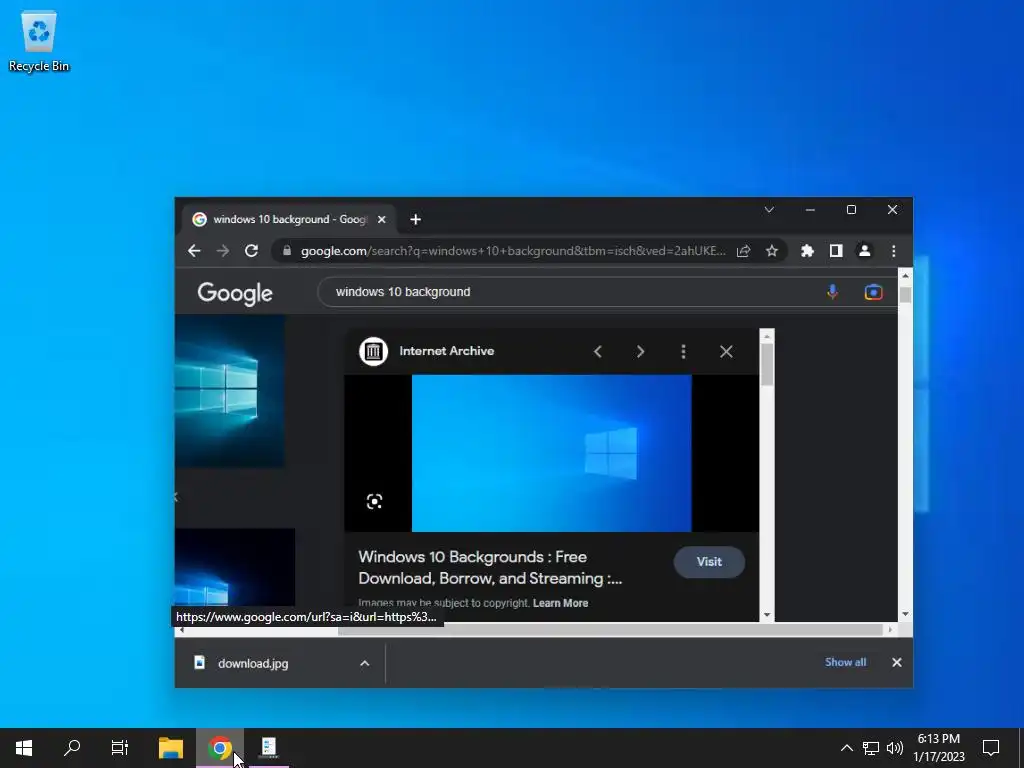Bookmark this tab with the star
This screenshot has height=768, width=1024.
772,251
